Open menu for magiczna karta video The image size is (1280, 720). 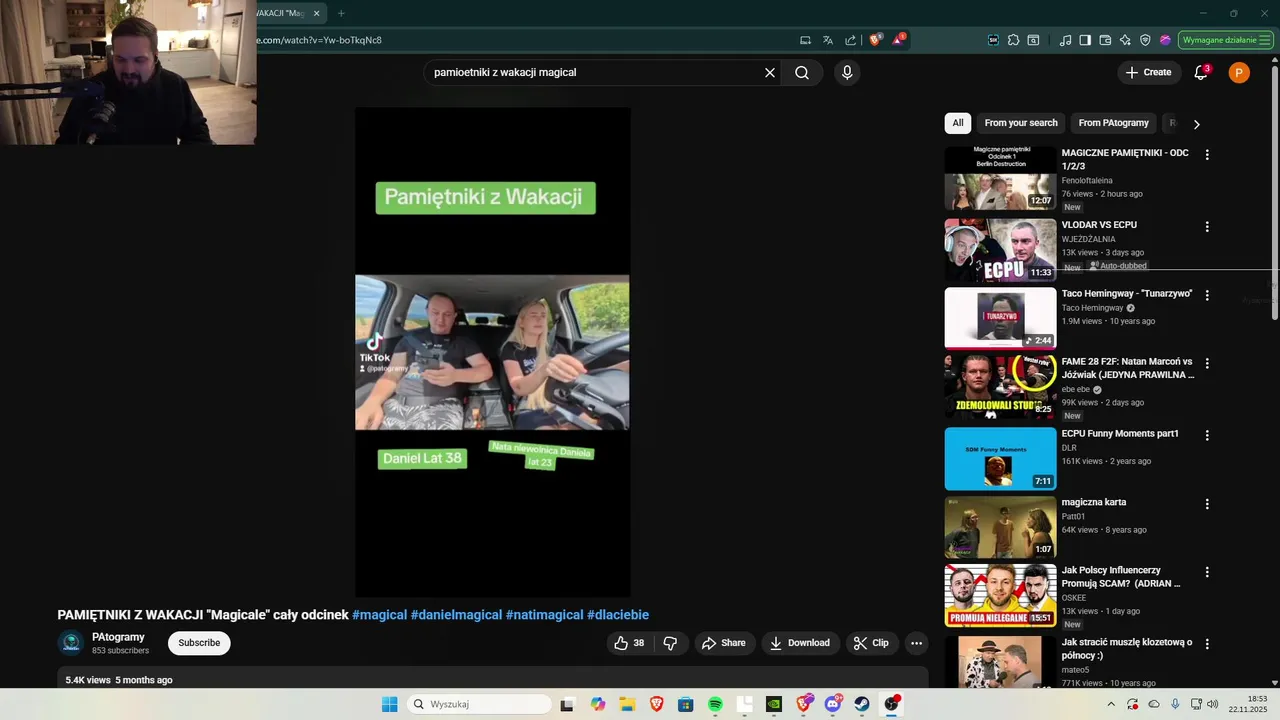1207,504
